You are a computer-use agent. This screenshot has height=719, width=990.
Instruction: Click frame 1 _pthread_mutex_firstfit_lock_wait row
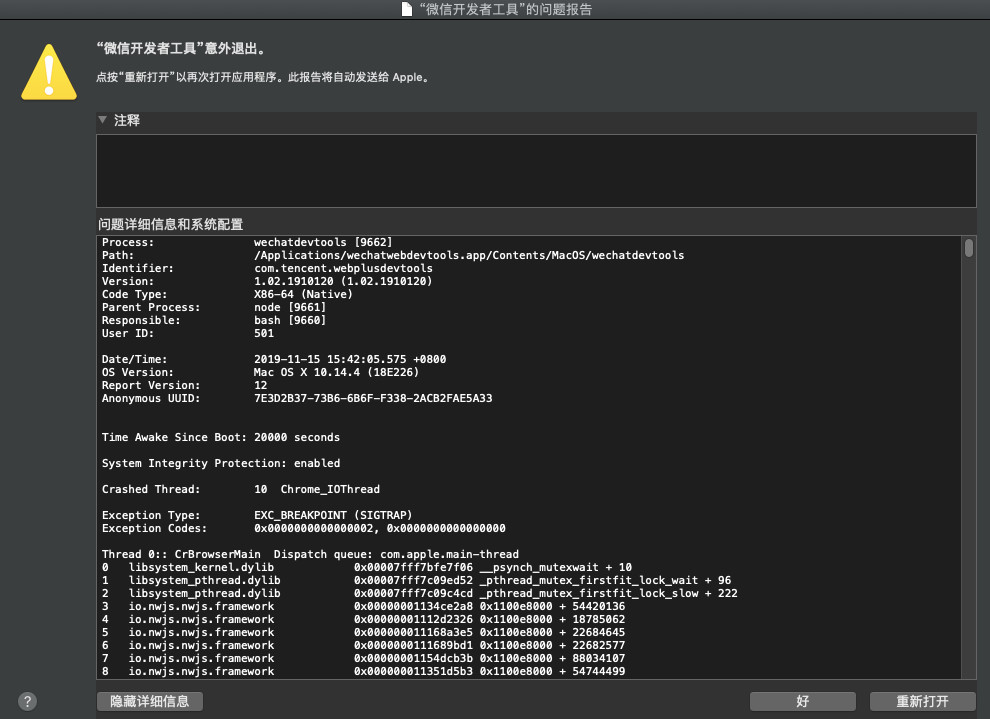pyautogui.click(x=417, y=580)
